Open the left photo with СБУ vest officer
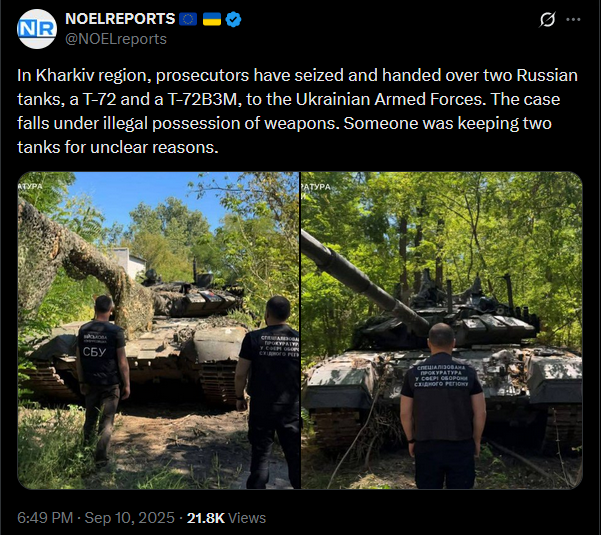Image resolution: width=601 pixels, height=535 pixels. click(158, 330)
